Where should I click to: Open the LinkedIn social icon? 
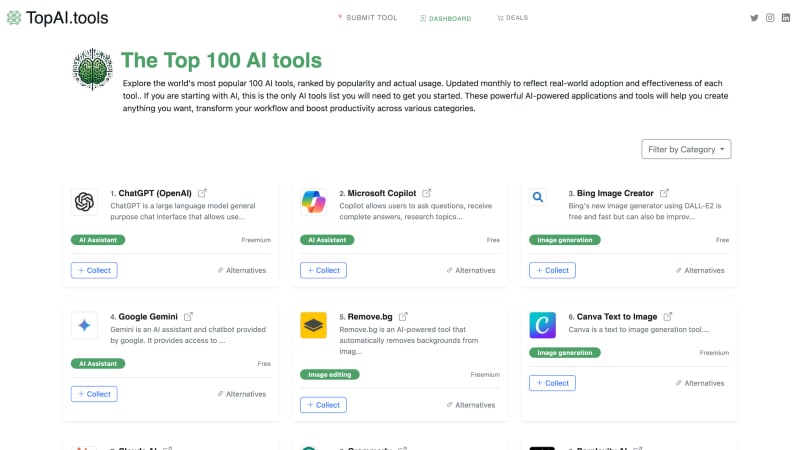click(x=785, y=18)
